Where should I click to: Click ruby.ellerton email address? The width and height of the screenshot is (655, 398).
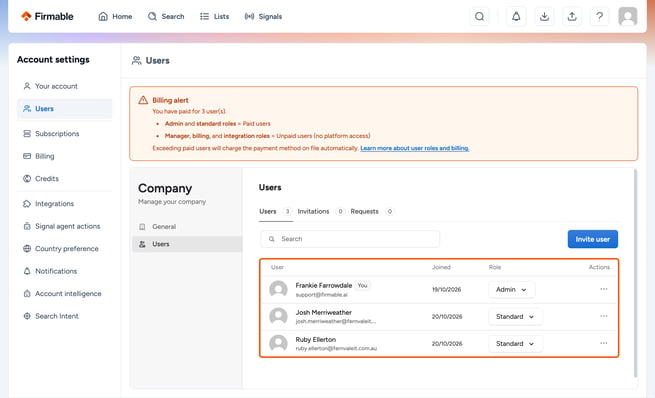point(336,348)
